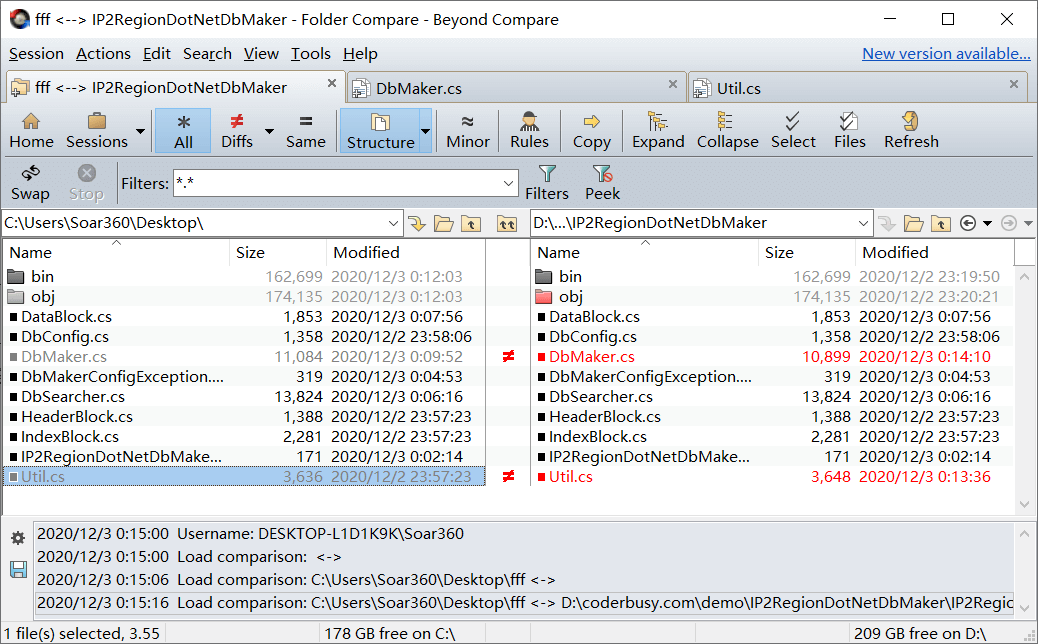This screenshot has height=644, width=1038.
Task: Swap the left and right sides
Action: click(30, 182)
